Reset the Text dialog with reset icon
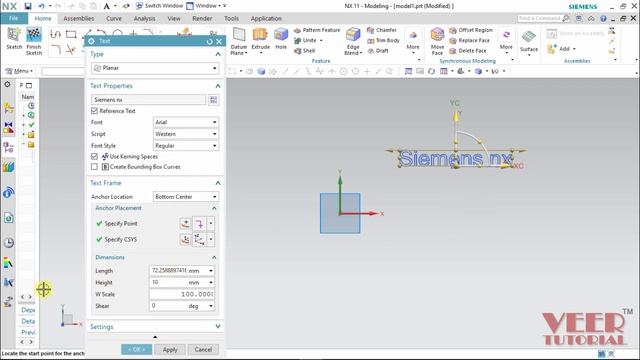 210,41
